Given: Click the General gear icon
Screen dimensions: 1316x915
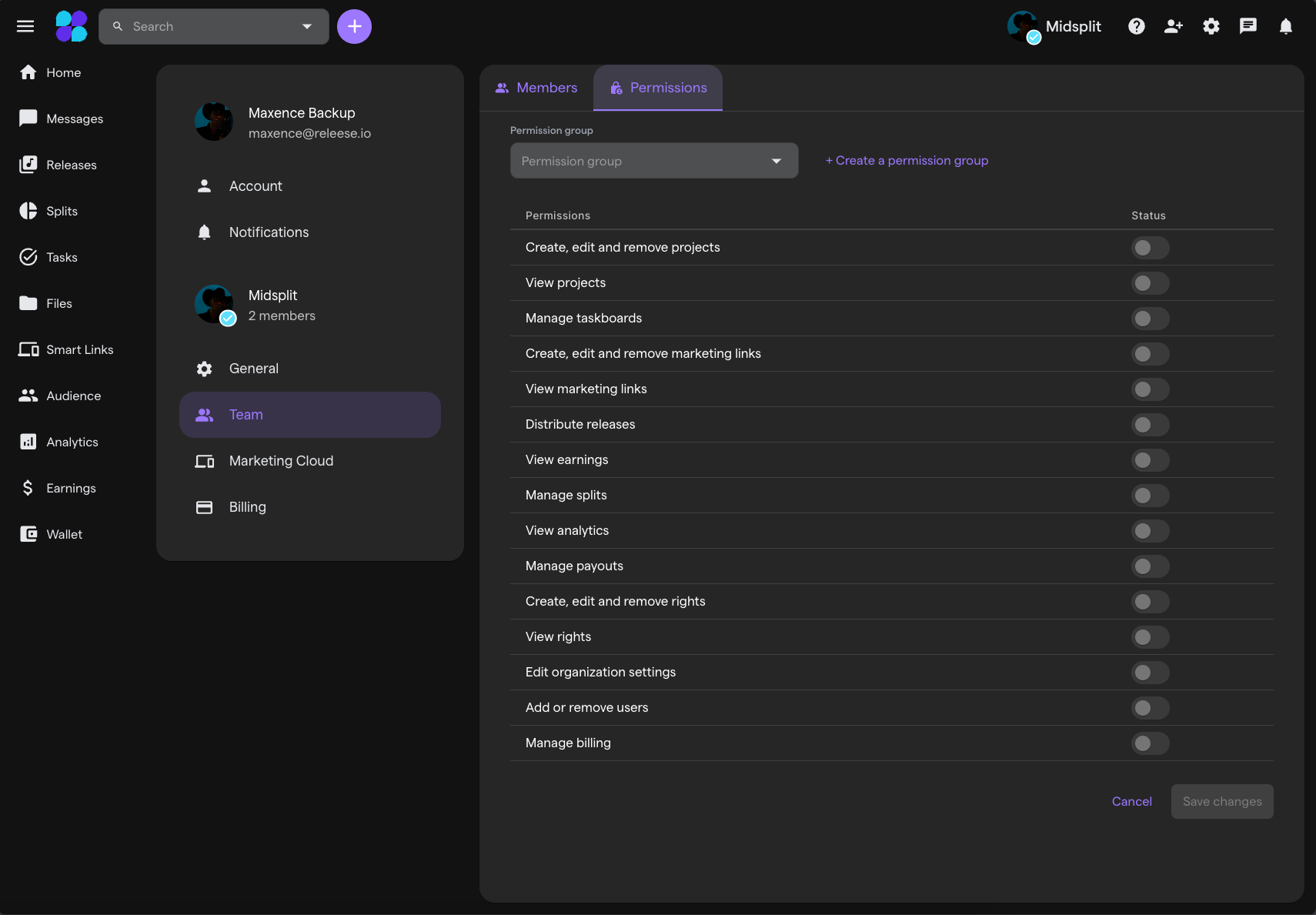Looking at the screenshot, I should (x=204, y=369).
